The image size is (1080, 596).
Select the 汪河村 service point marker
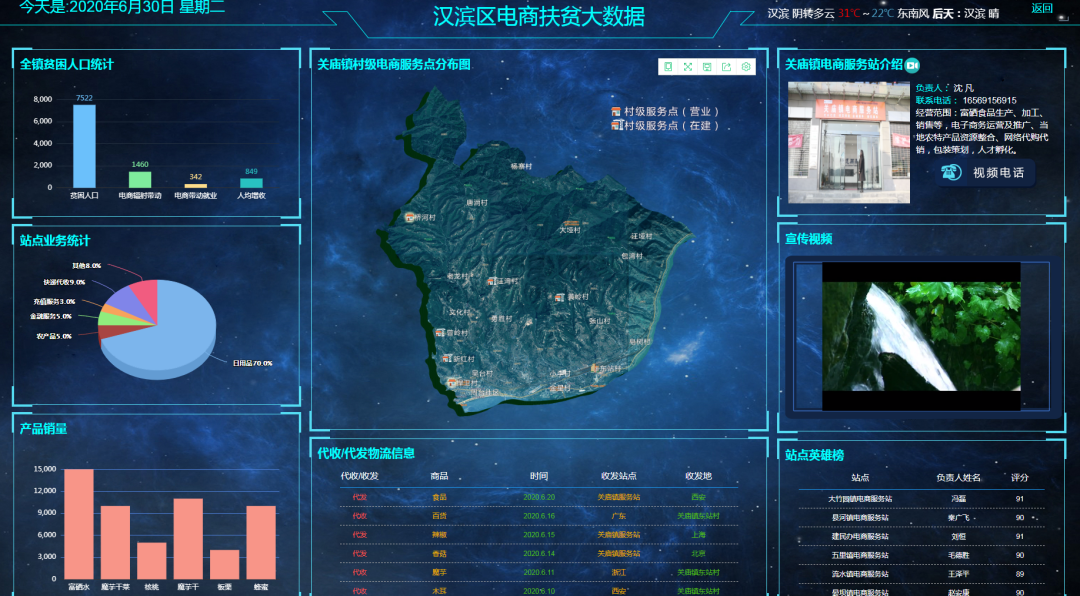pos(492,281)
